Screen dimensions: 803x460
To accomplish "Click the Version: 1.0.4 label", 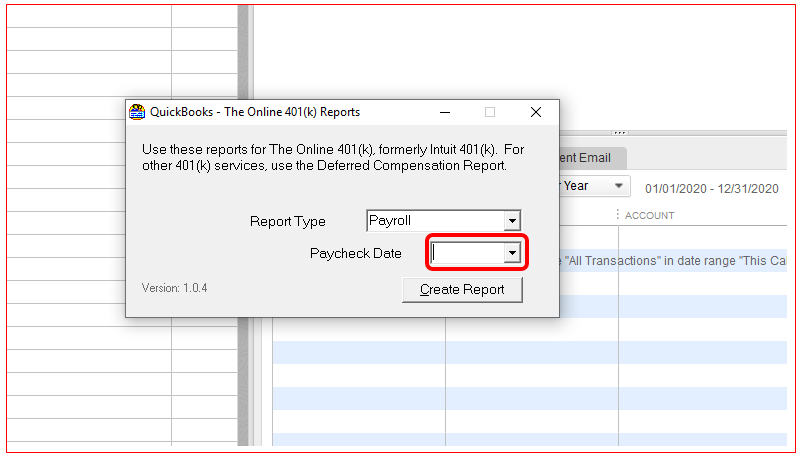I will coord(174,288).
